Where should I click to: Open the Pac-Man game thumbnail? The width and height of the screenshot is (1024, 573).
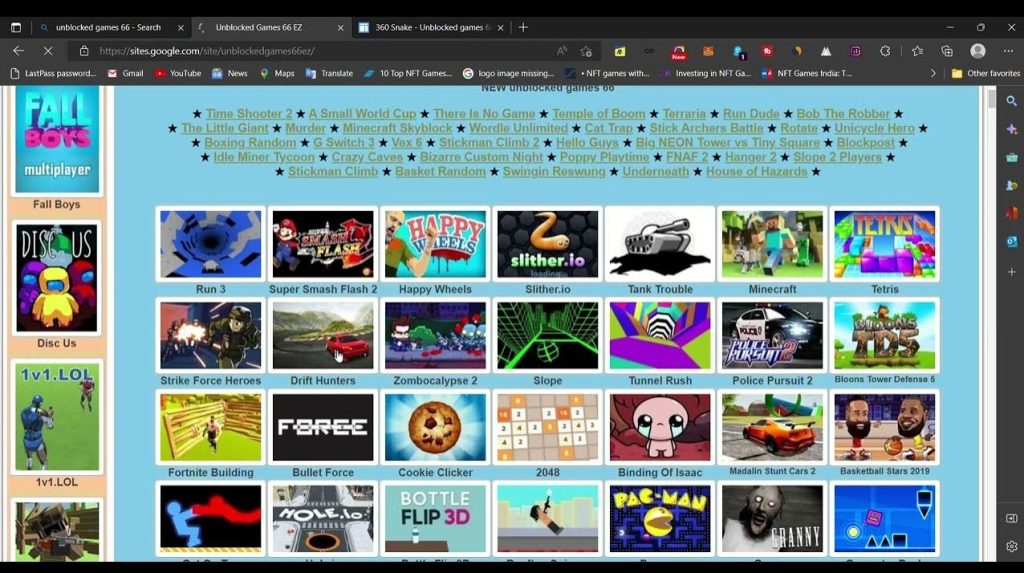coord(660,519)
